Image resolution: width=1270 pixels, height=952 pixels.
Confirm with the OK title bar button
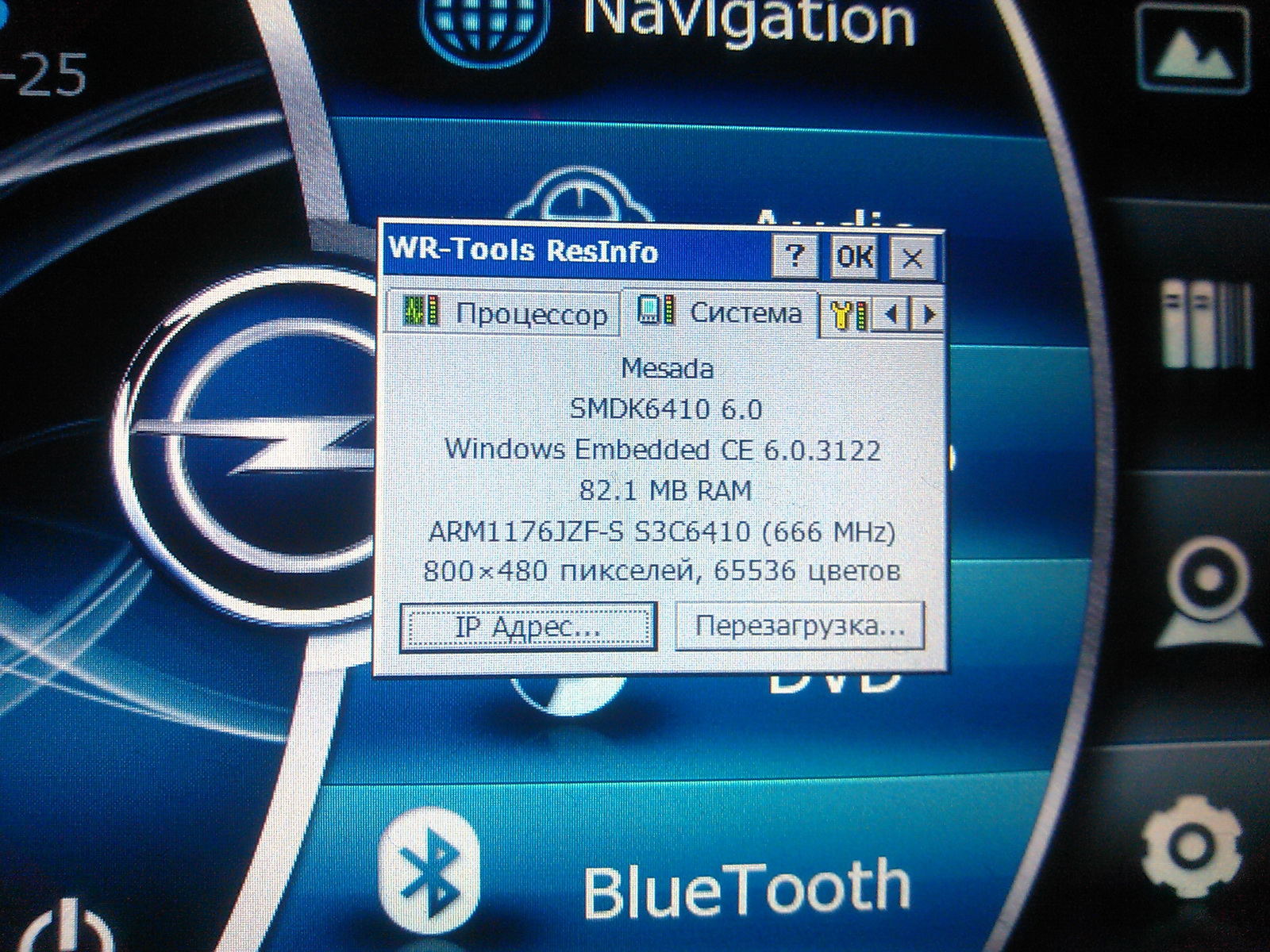(x=855, y=256)
